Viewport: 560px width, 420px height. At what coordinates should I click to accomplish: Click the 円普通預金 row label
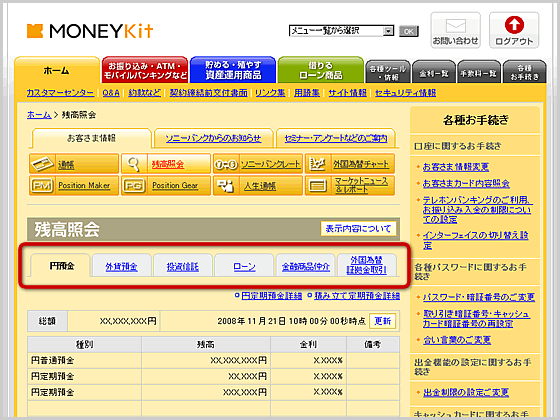(x=52, y=360)
